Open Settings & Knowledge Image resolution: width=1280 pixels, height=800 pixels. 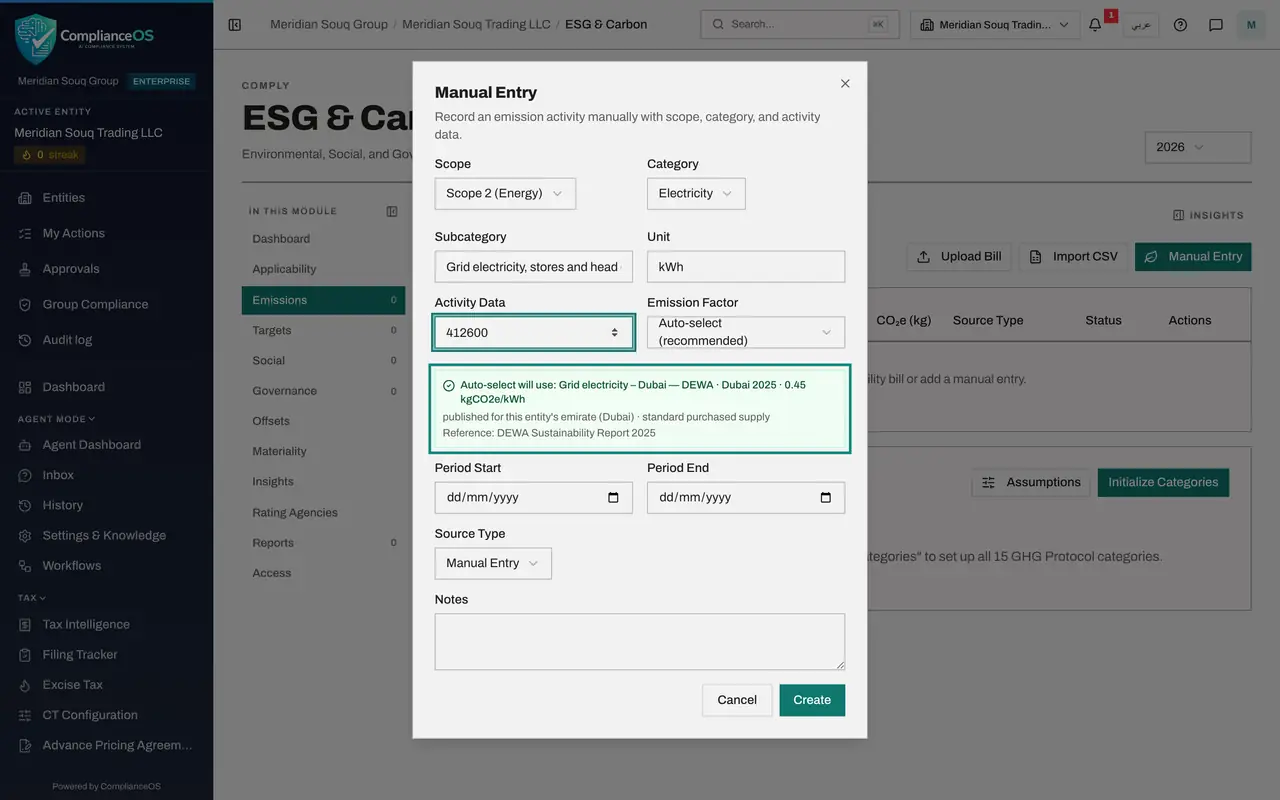[x=106, y=535]
